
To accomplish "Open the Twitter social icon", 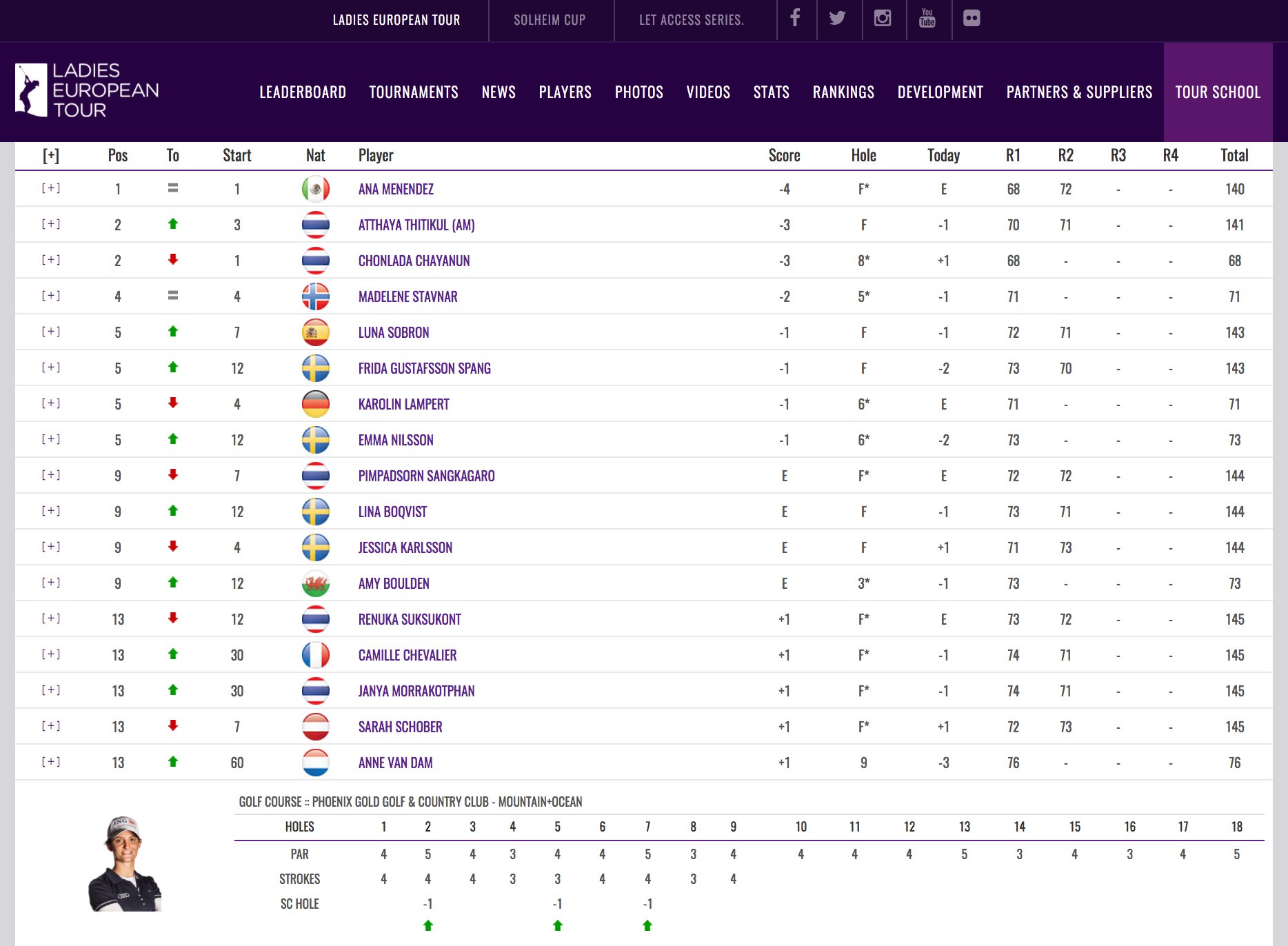I will click(837, 18).
